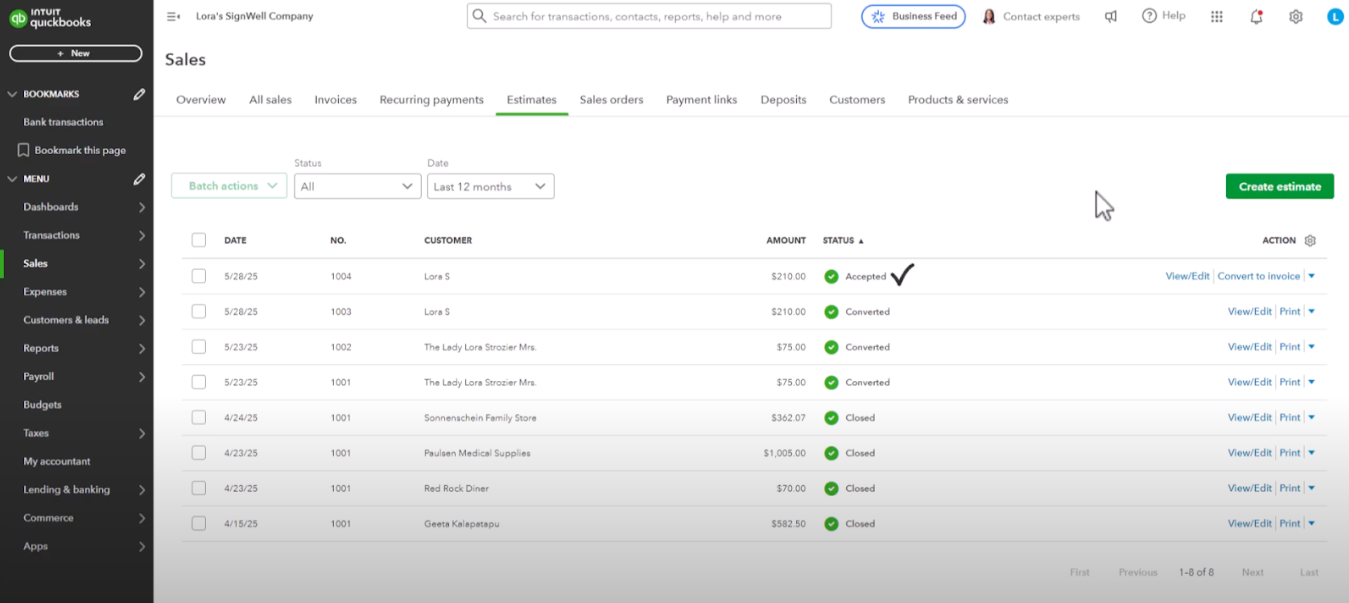This screenshot has height=603, width=1349.
Task: Collapse the left navigation menu
Action: [x=173, y=16]
